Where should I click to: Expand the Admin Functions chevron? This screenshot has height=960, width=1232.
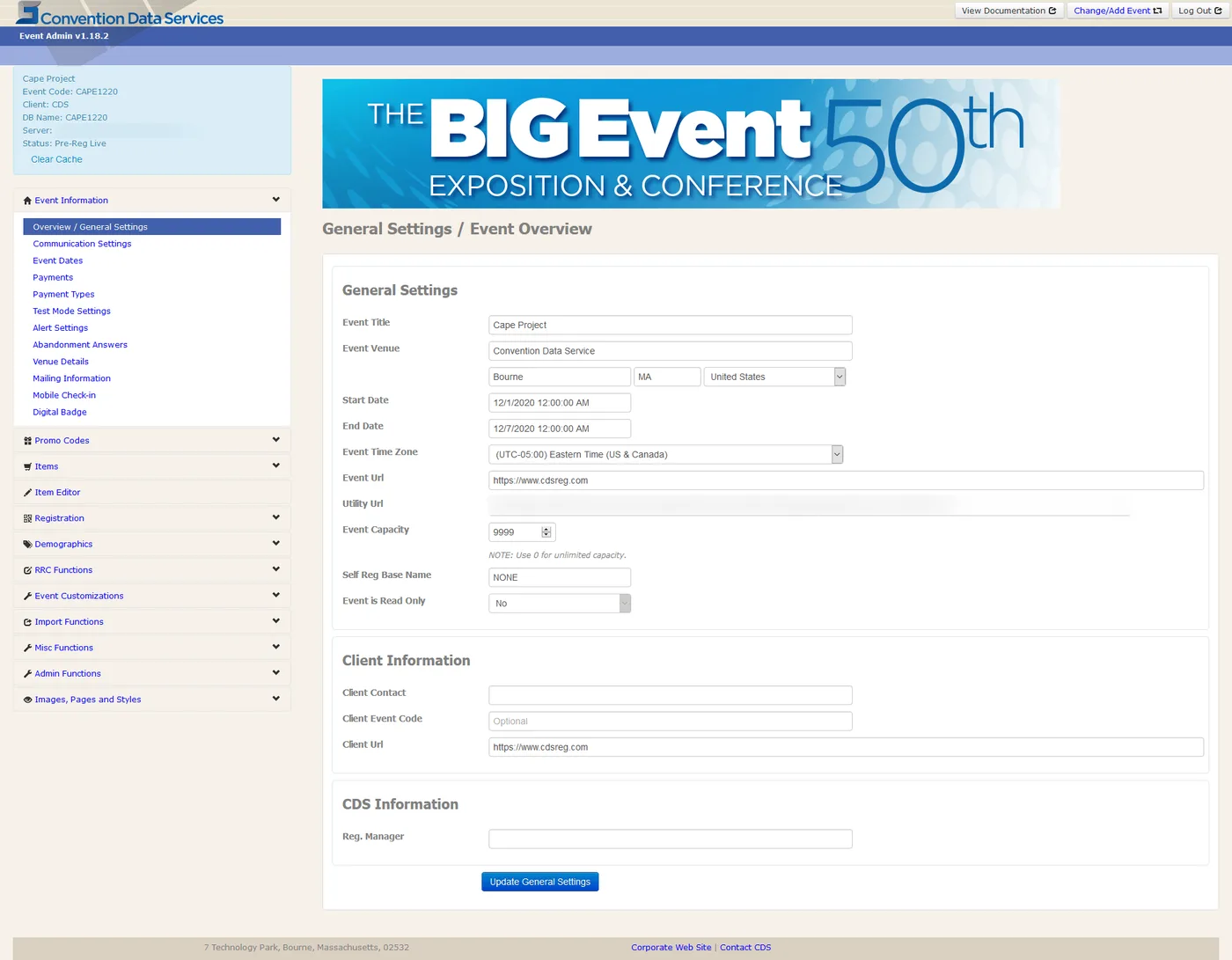pos(275,672)
